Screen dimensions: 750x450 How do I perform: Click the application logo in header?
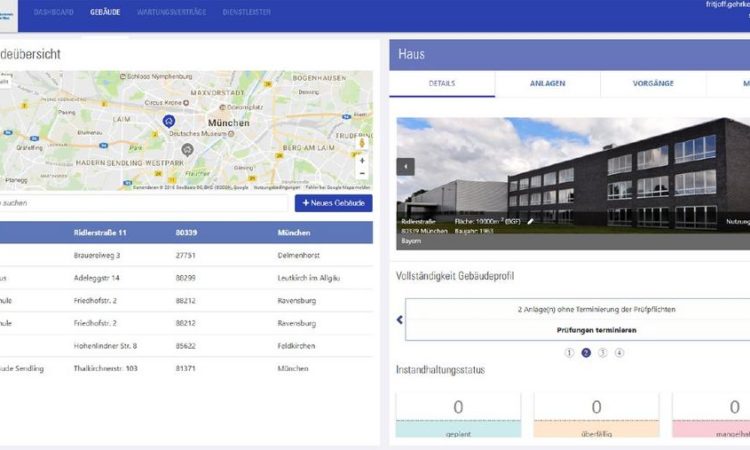tap(7, 16)
